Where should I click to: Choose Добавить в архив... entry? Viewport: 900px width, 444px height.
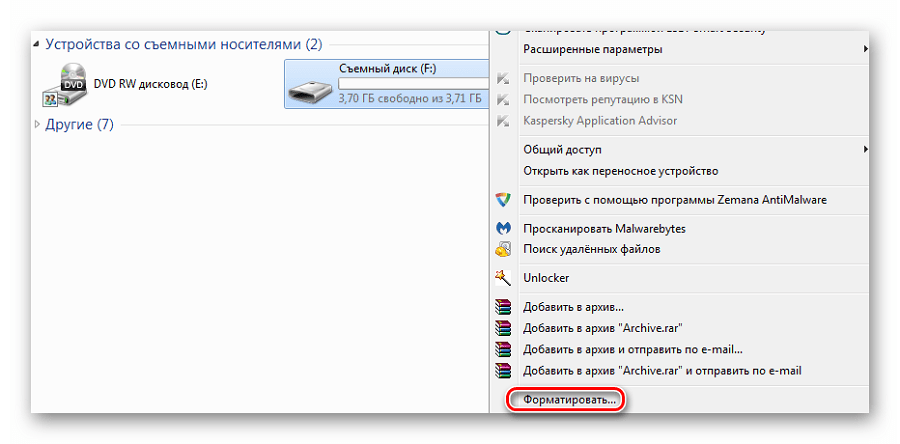[573, 307]
